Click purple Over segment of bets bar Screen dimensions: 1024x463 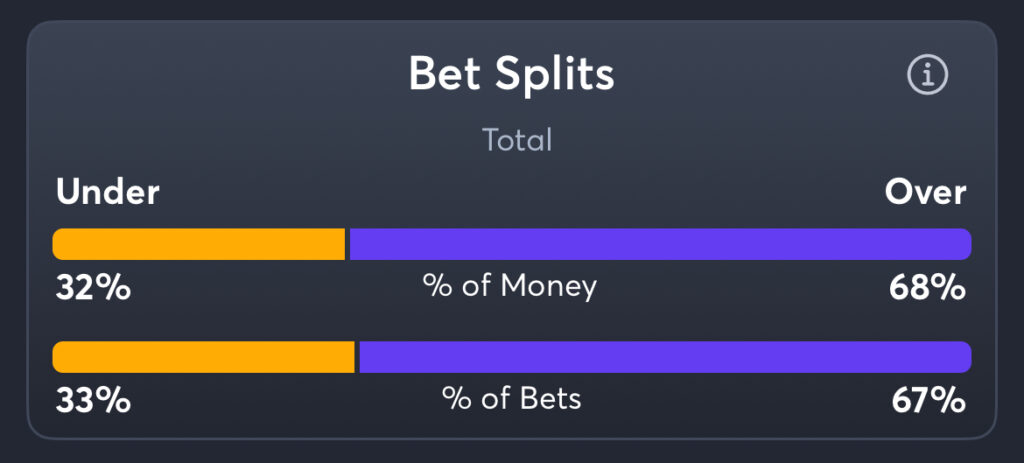(x=665, y=357)
